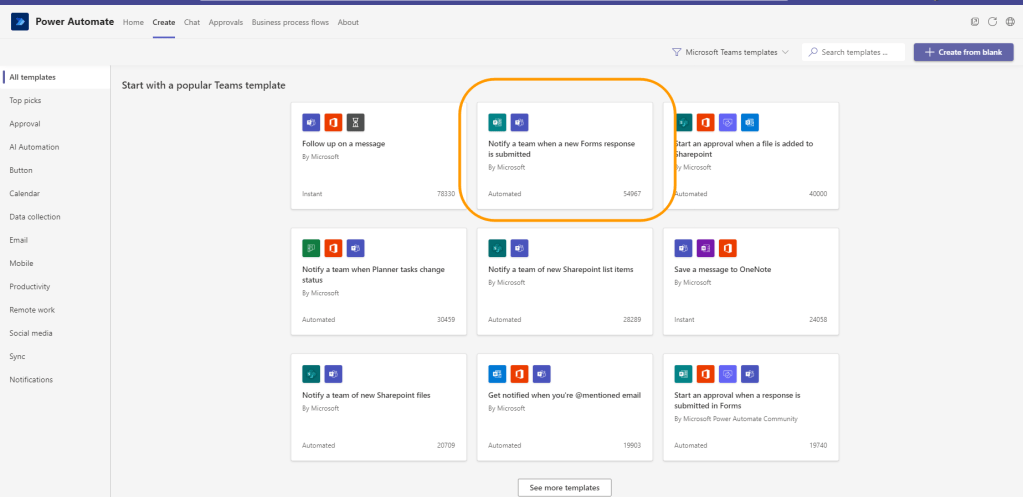Click See more templates button

pos(564,487)
